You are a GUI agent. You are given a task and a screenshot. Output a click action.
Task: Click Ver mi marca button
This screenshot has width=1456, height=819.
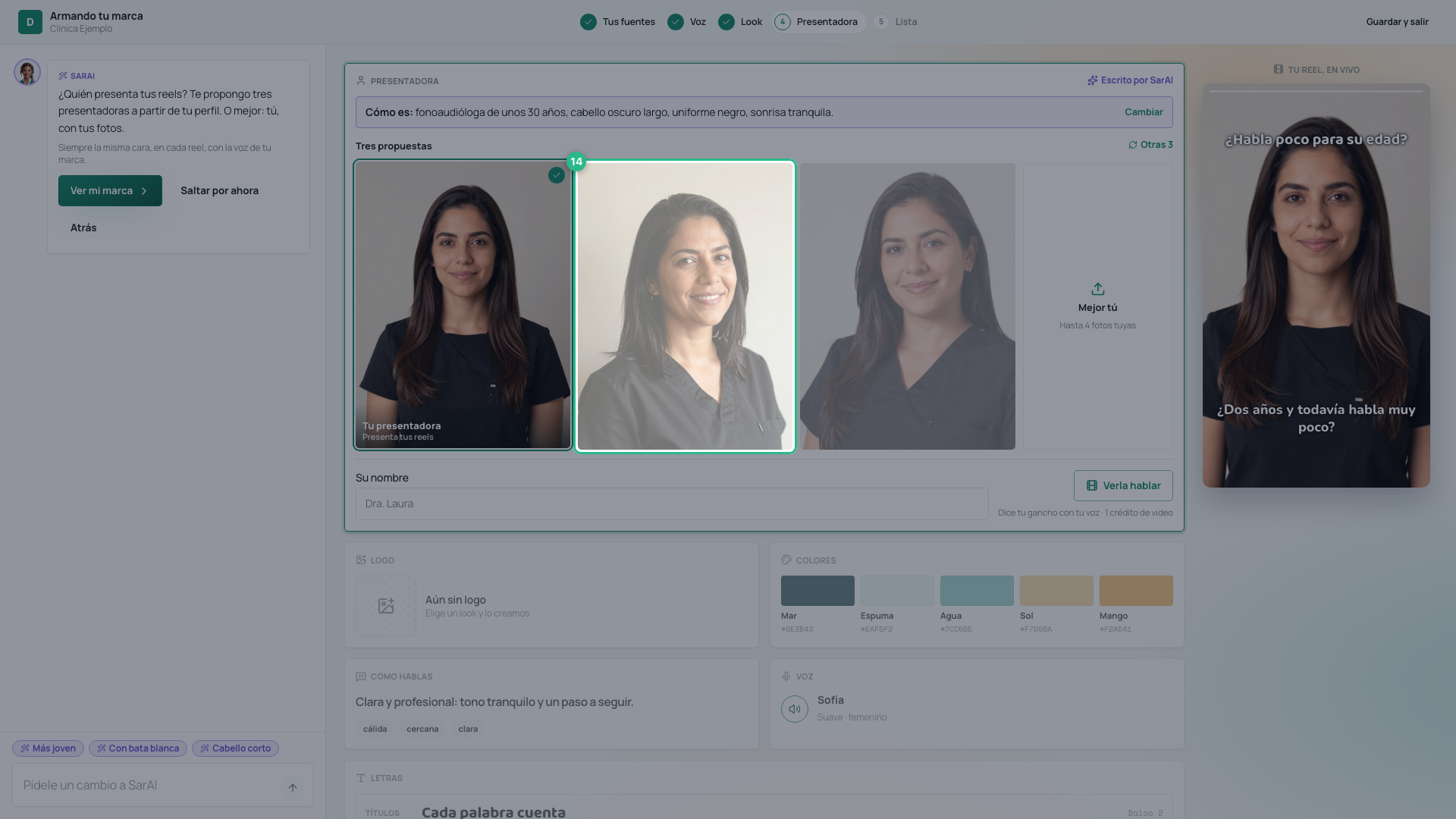click(x=110, y=190)
